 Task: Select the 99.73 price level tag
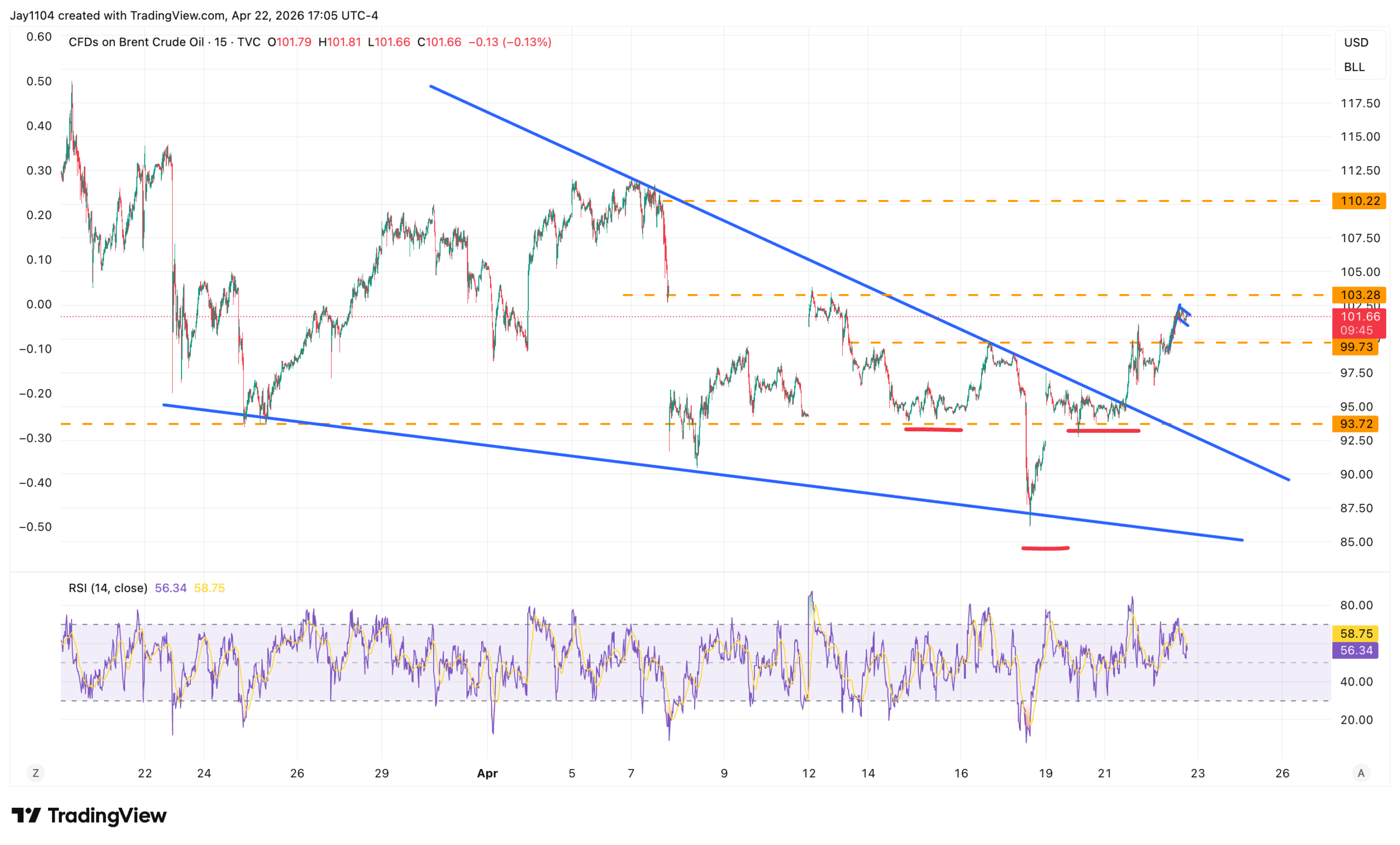1355,347
